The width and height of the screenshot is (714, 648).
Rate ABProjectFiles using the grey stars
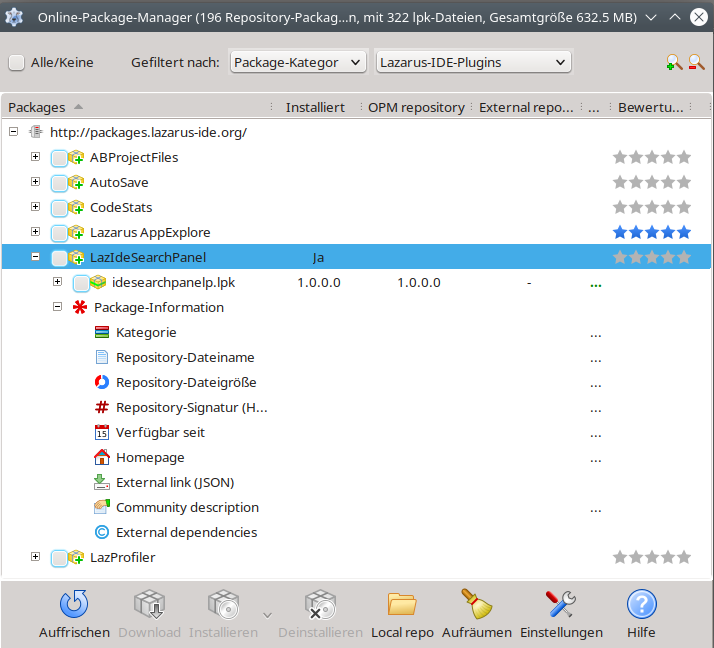[652, 157]
